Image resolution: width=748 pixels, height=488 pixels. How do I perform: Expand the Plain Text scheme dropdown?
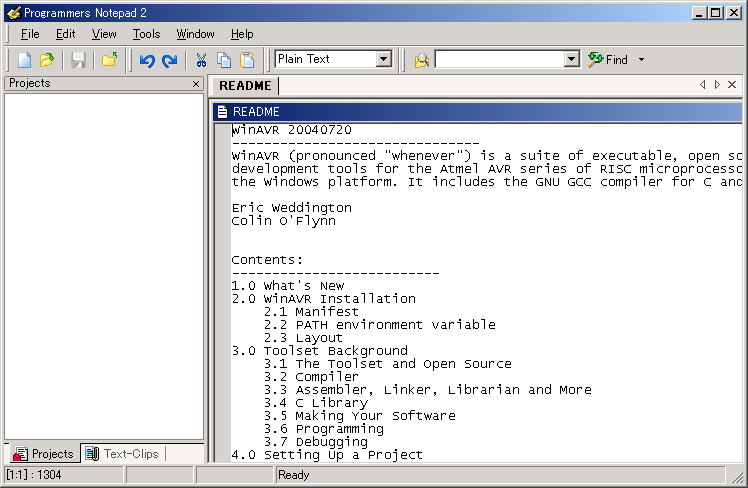[383, 59]
